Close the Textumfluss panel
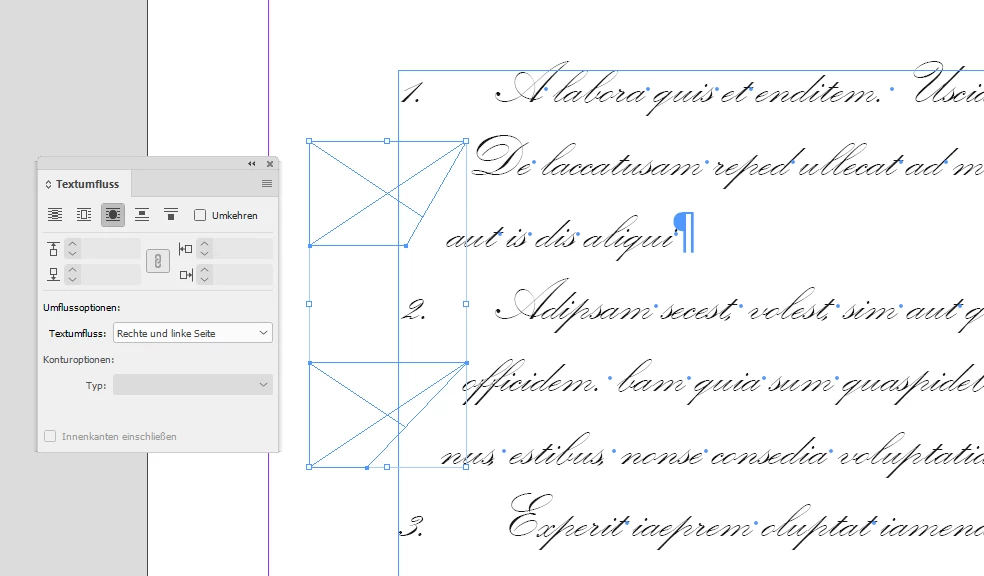 (x=270, y=164)
